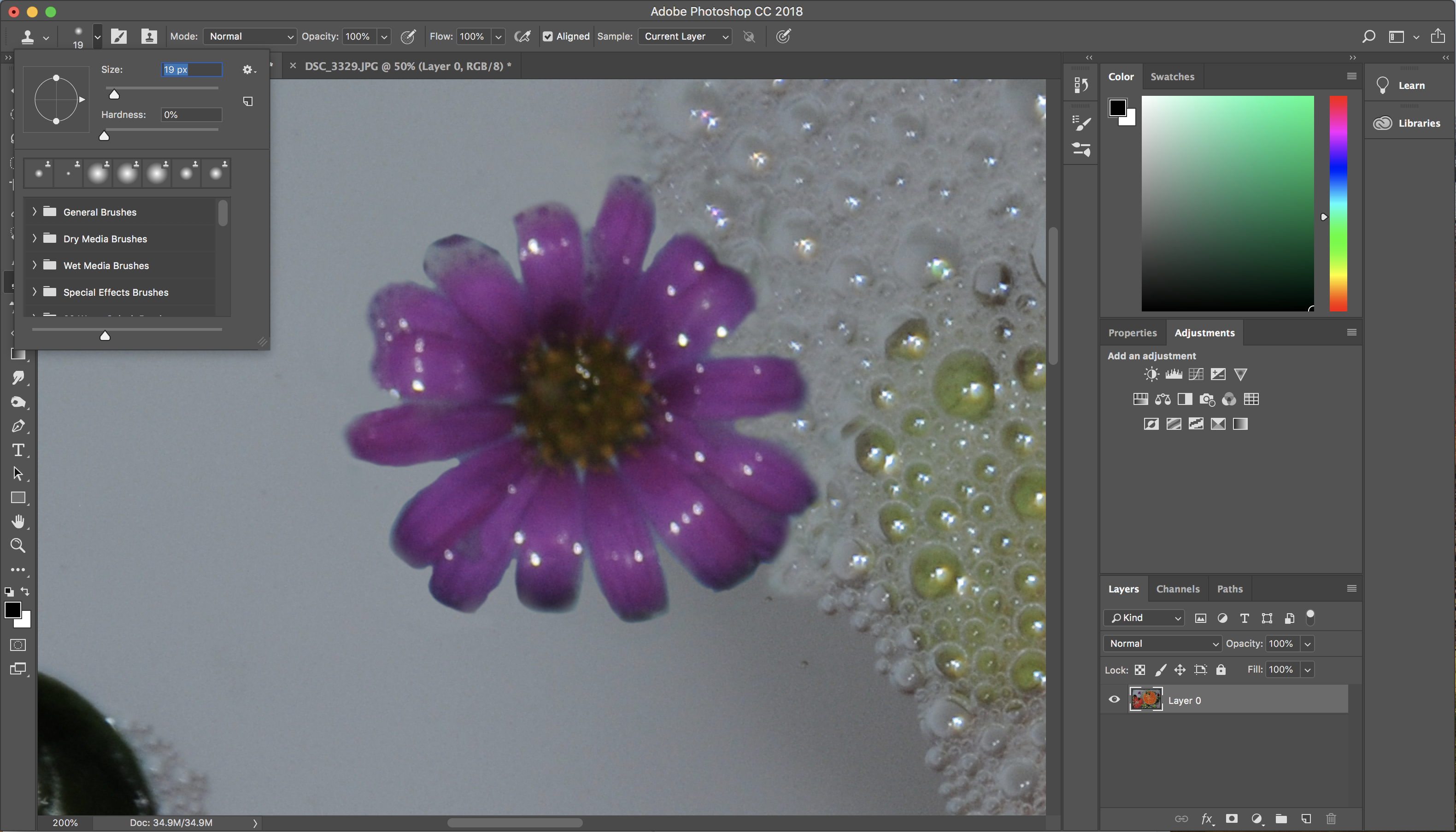Hide Layer 0 with eye icon
Image resolution: width=1456 pixels, height=832 pixels.
coord(1114,699)
